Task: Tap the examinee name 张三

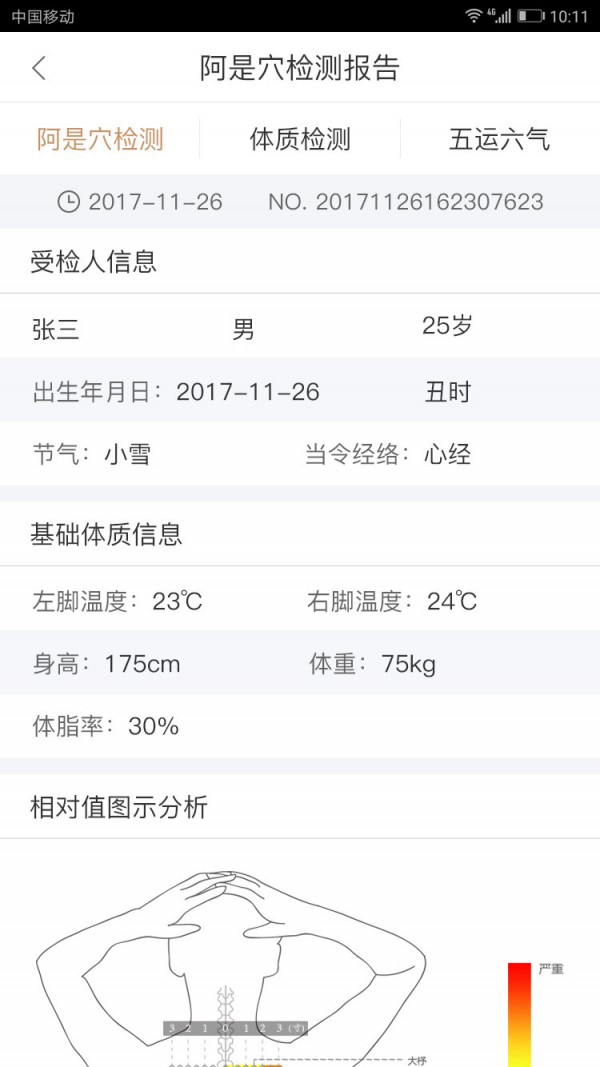Action: click(x=56, y=329)
